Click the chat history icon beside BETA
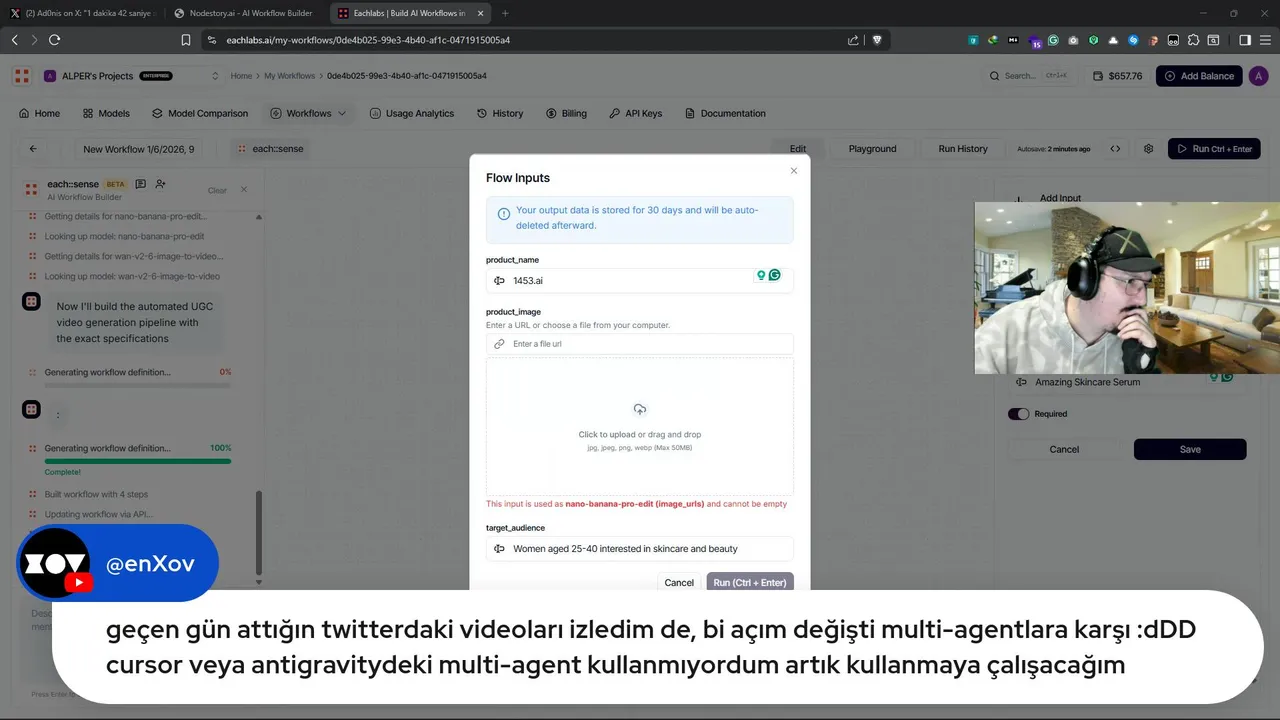The width and height of the screenshot is (1280, 720). [x=141, y=184]
